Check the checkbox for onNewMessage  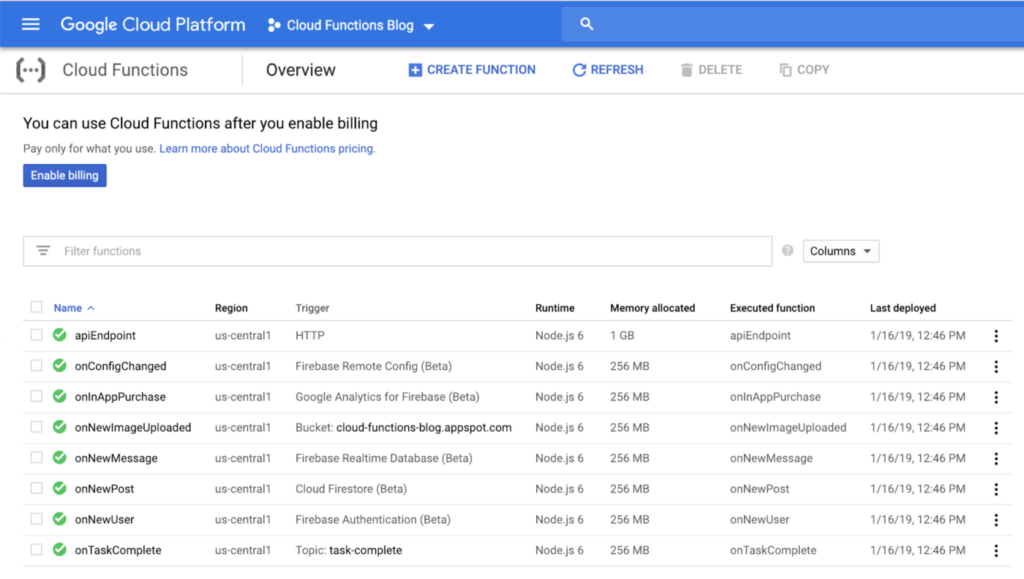(x=36, y=458)
